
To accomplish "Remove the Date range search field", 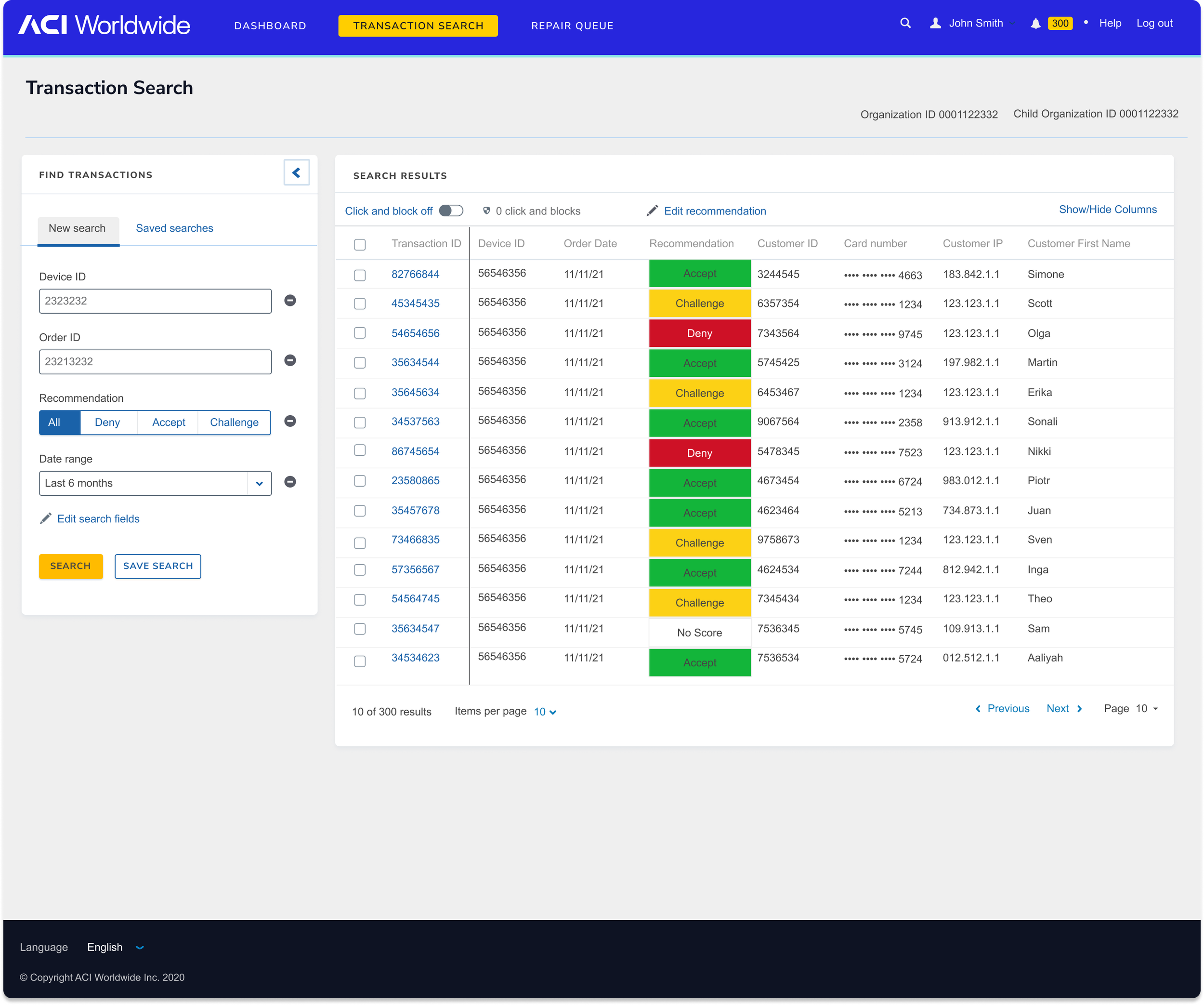I will click(x=290, y=482).
